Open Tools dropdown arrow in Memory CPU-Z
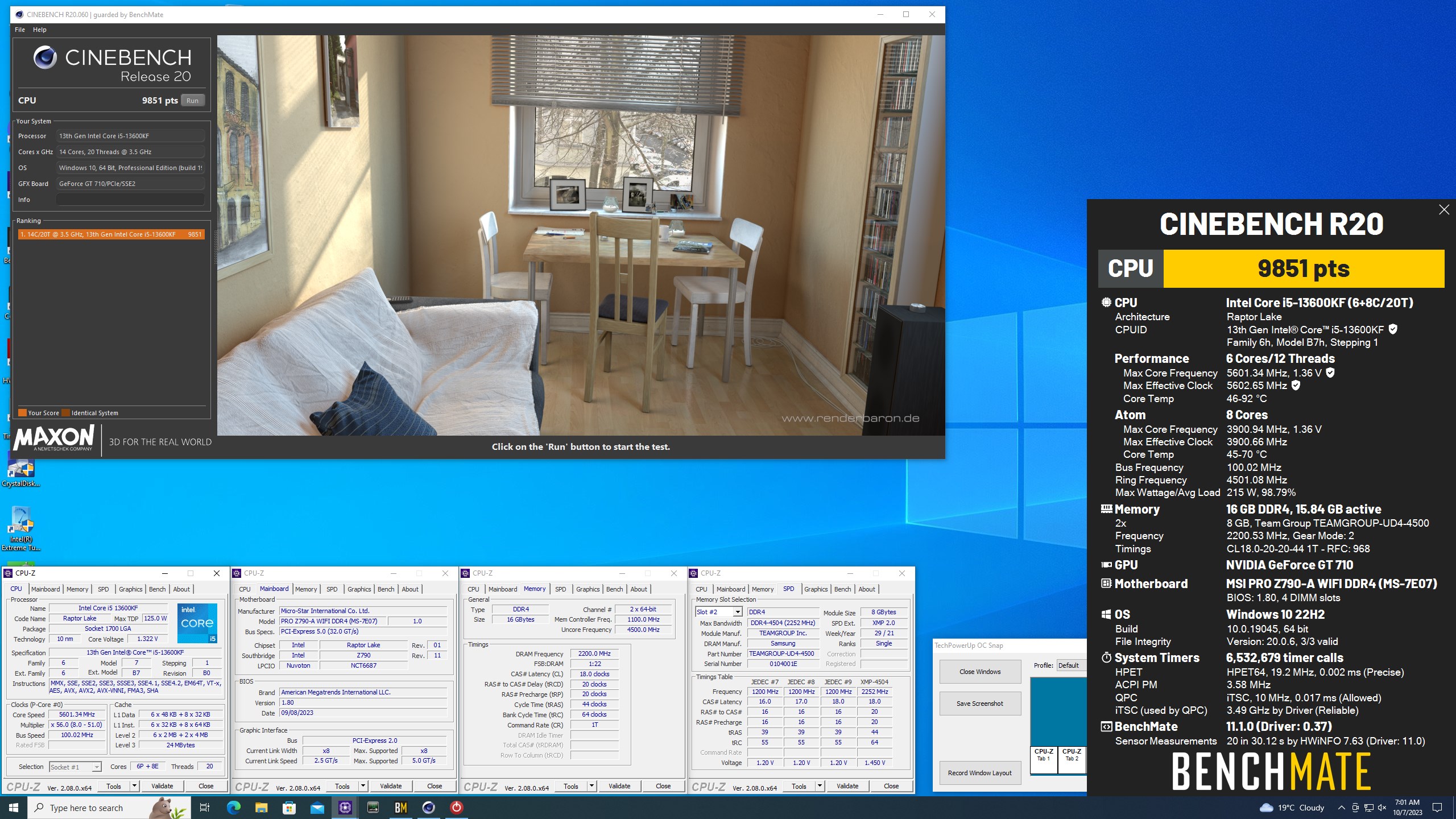1456x819 pixels. coord(591,786)
